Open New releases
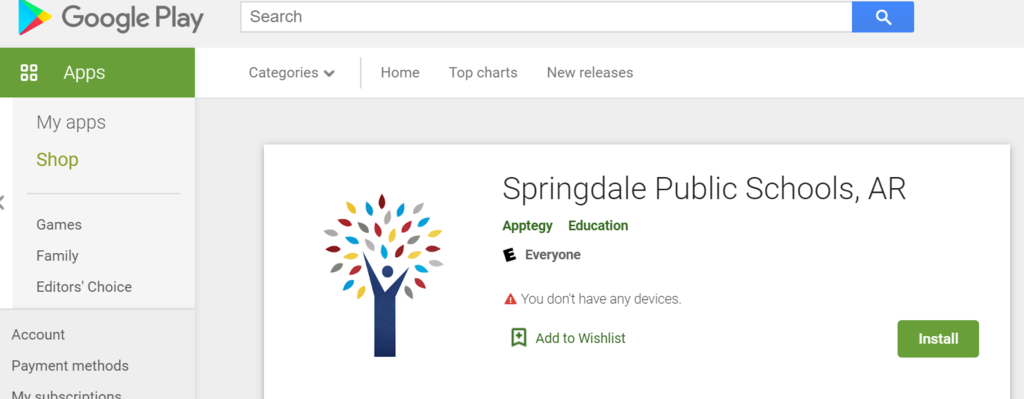This screenshot has height=399, width=1024. click(x=590, y=72)
